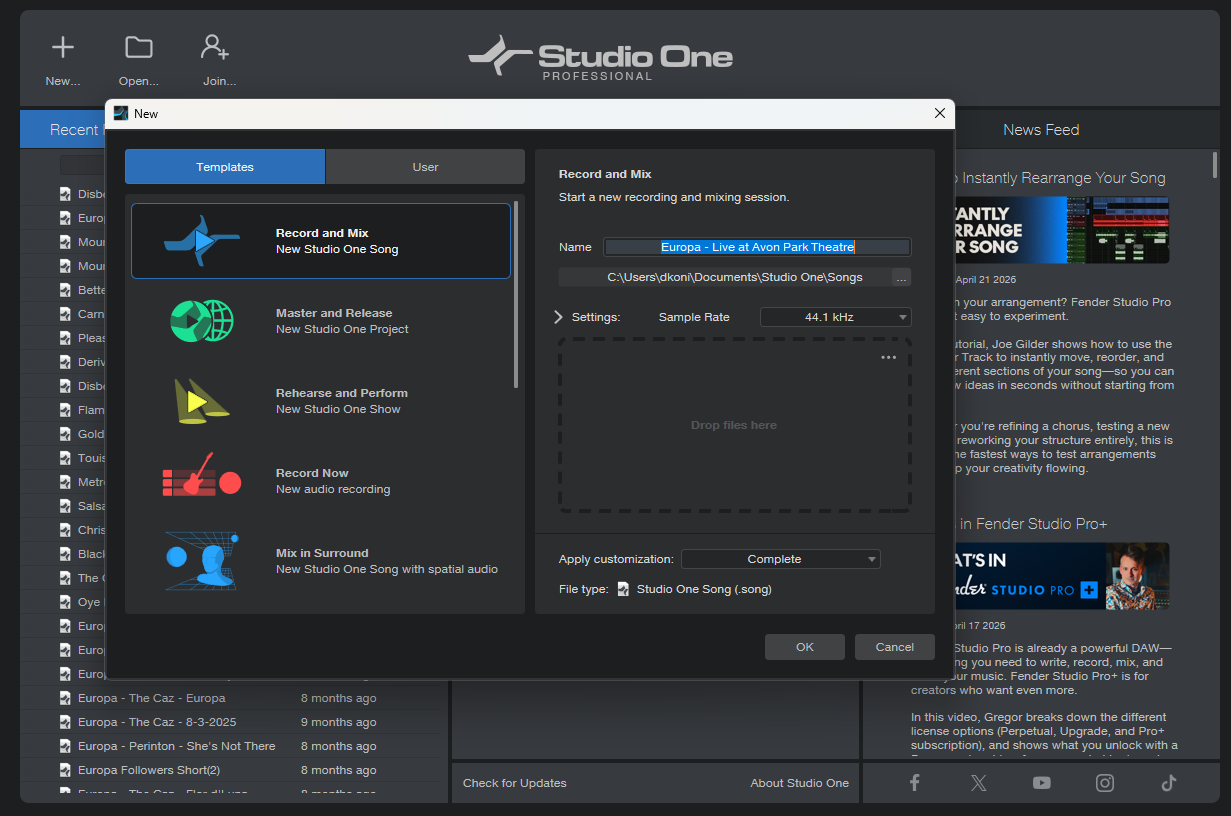Image resolution: width=1231 pixels, height=816 pixels.
Task: Open recent song Europa Followers Short(2)
Action: pyautogui.click(x=149, y=770)
